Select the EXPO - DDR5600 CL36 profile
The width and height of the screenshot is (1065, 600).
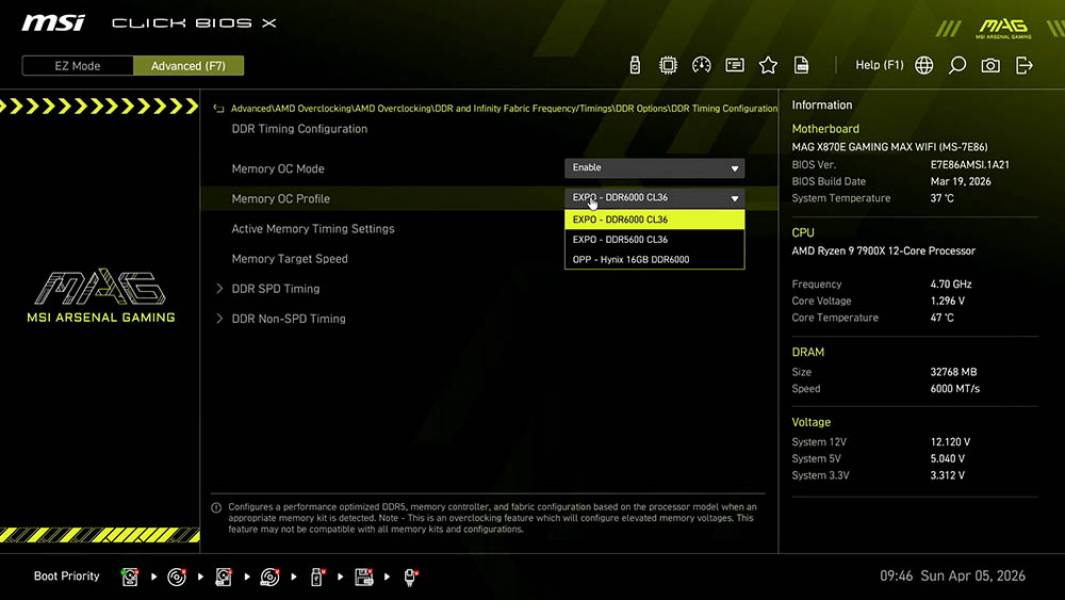click(x=655, y=239)
